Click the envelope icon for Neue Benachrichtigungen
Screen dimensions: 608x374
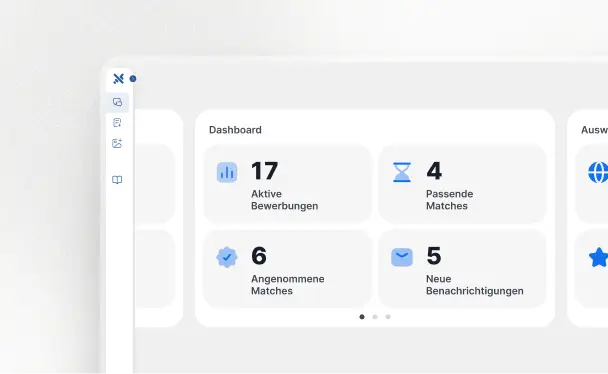click(402, 257)
